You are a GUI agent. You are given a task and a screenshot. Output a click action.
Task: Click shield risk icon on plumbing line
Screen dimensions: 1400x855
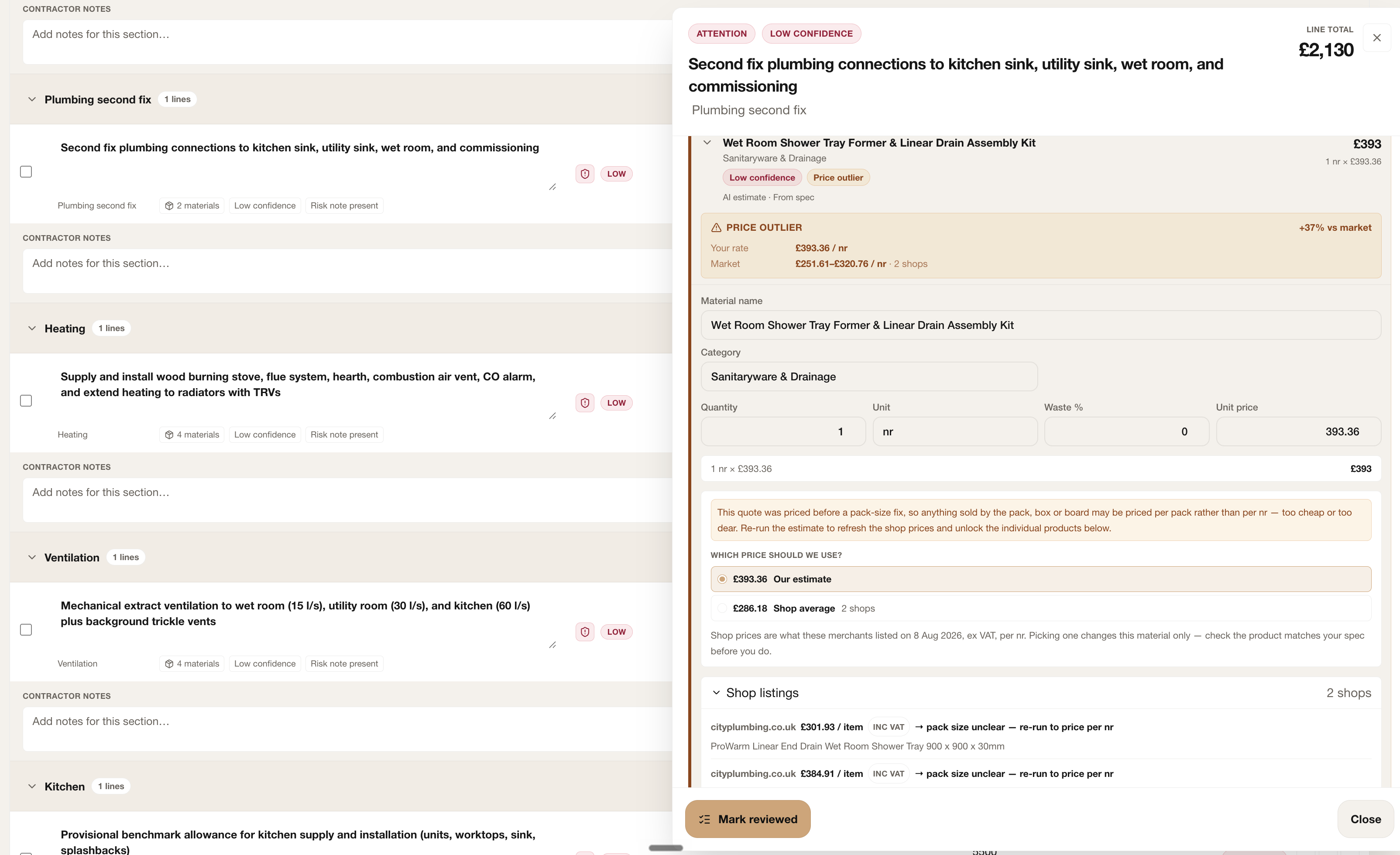[585, 174]
